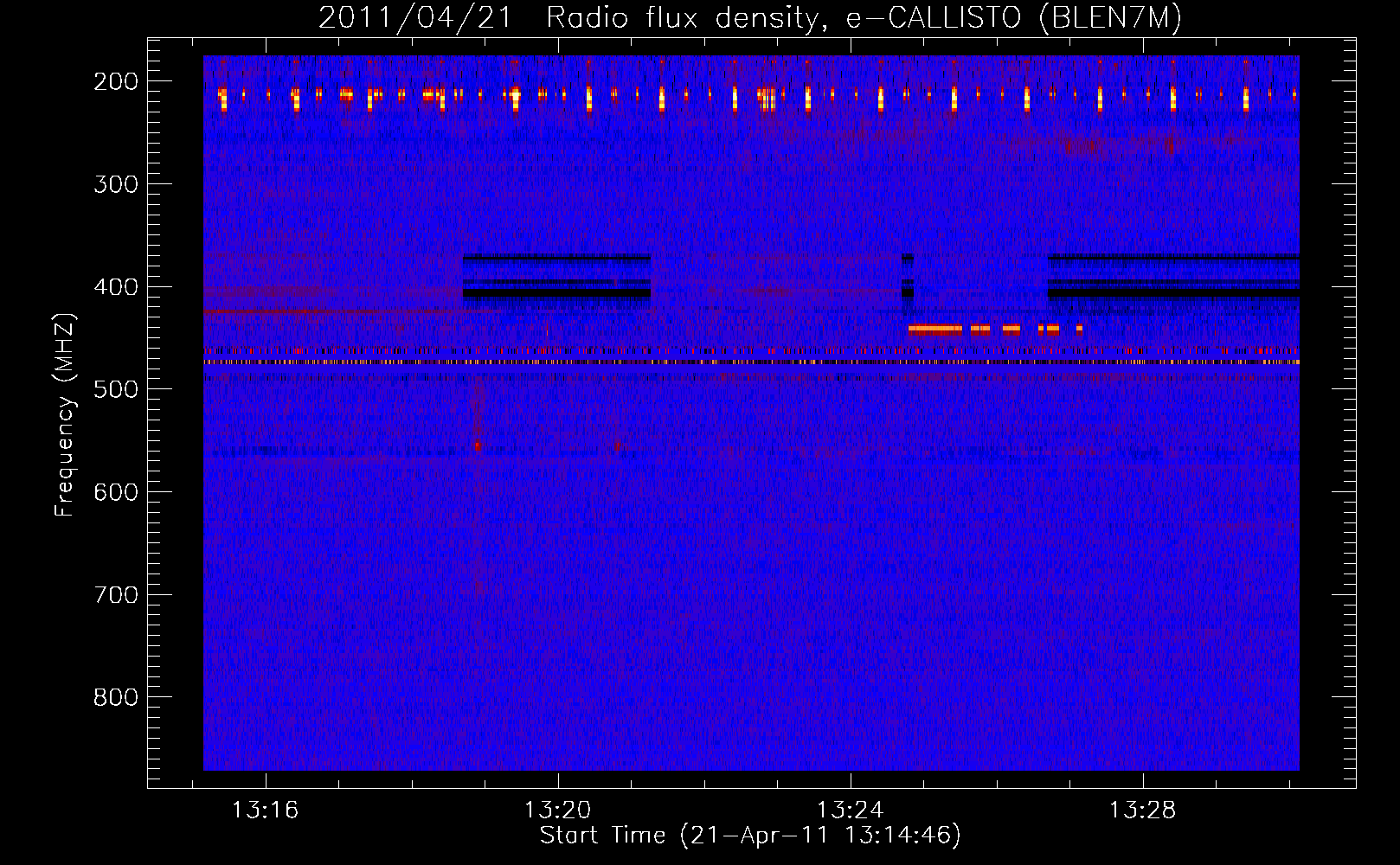The height and width of the screenshot is (865, 1400).
Task: Click the 'Frequency (MHZ)' axis label
Action: coord(65,415)
